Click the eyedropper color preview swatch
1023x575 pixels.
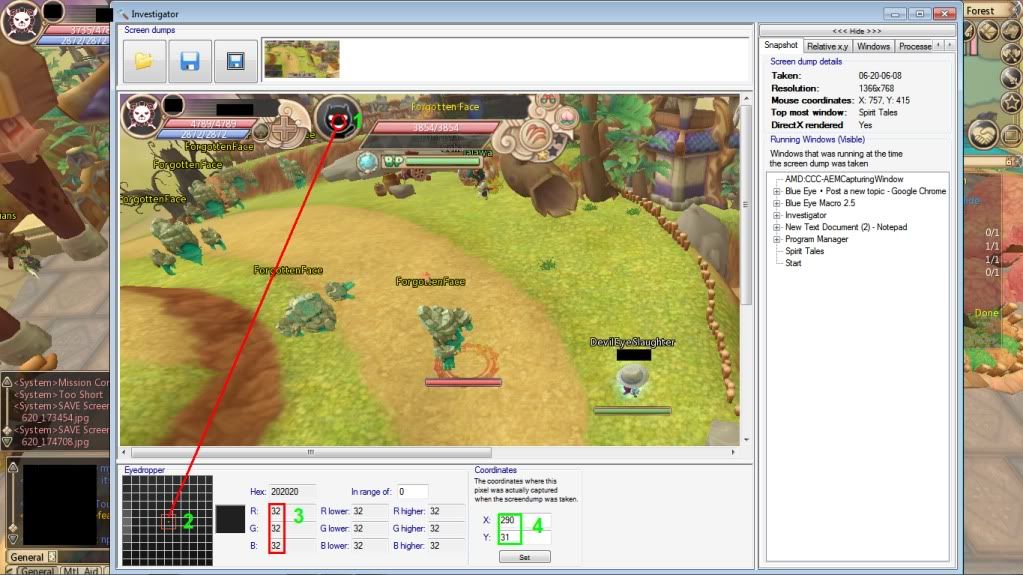(x=230, y=519)
